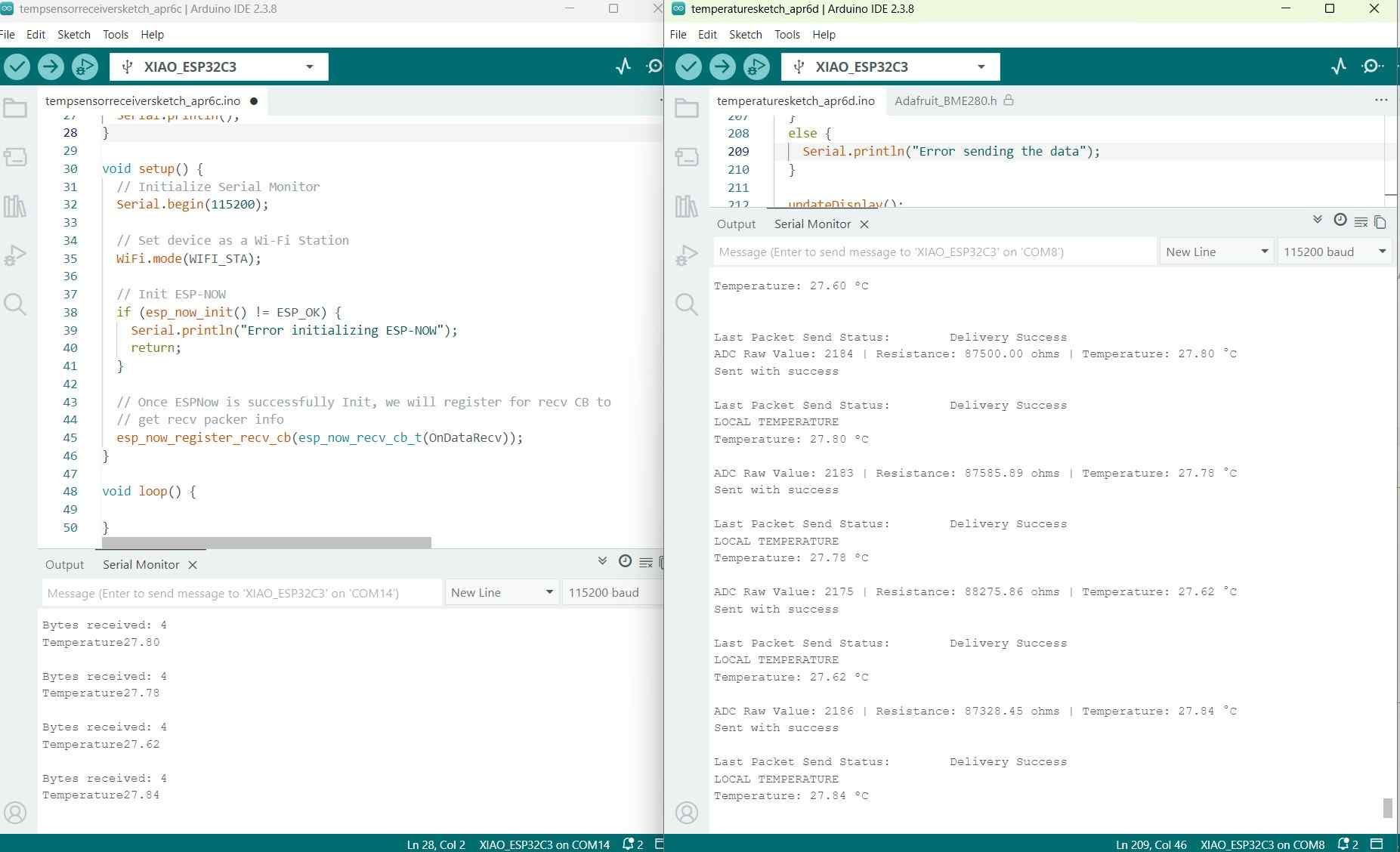Start debugging in the temperaturesketch_apr6d window toolbar
Viewport: 1400px width, 852px height.
point(756,66)
